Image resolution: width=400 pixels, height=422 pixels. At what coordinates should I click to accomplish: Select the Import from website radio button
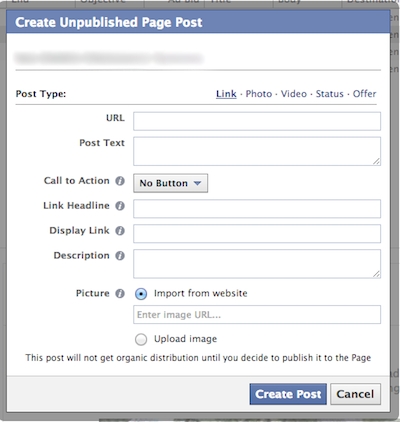pyautogui.click(x=141, y=294)
